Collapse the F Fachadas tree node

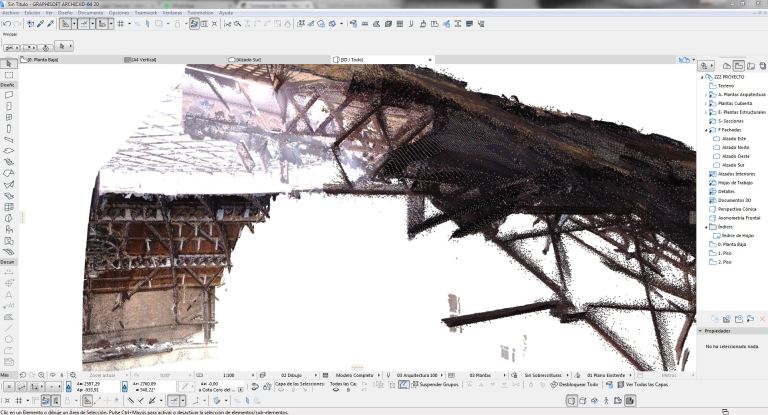pos(705,130)
